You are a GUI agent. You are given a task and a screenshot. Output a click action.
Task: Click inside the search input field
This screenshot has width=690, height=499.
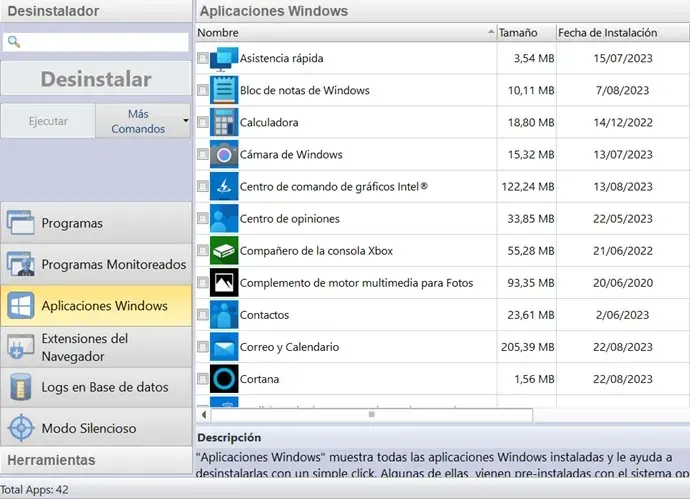tap(96, 42)
